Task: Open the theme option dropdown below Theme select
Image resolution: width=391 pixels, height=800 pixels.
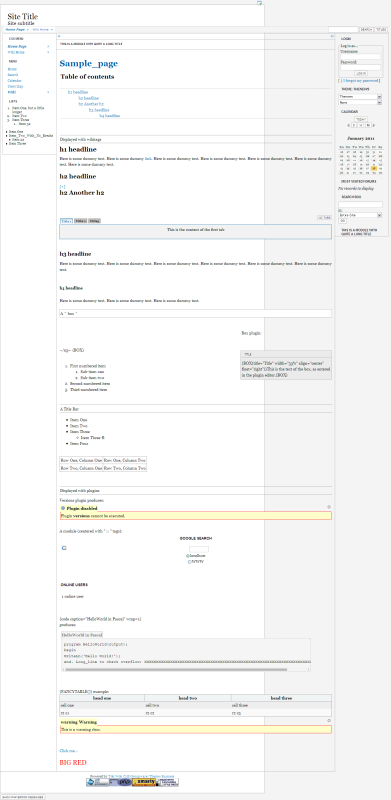Action: click(360, 103)
